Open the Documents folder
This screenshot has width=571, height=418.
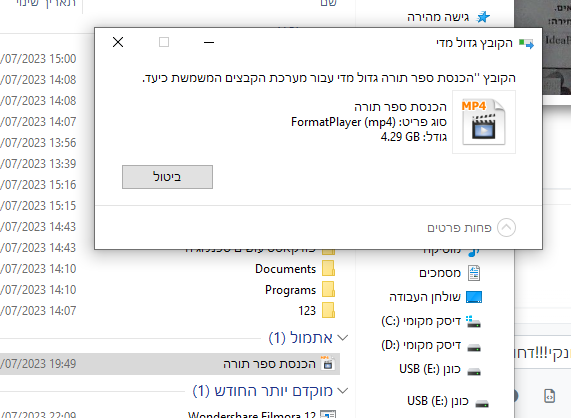pyautogui.click(x=295, y=269)
